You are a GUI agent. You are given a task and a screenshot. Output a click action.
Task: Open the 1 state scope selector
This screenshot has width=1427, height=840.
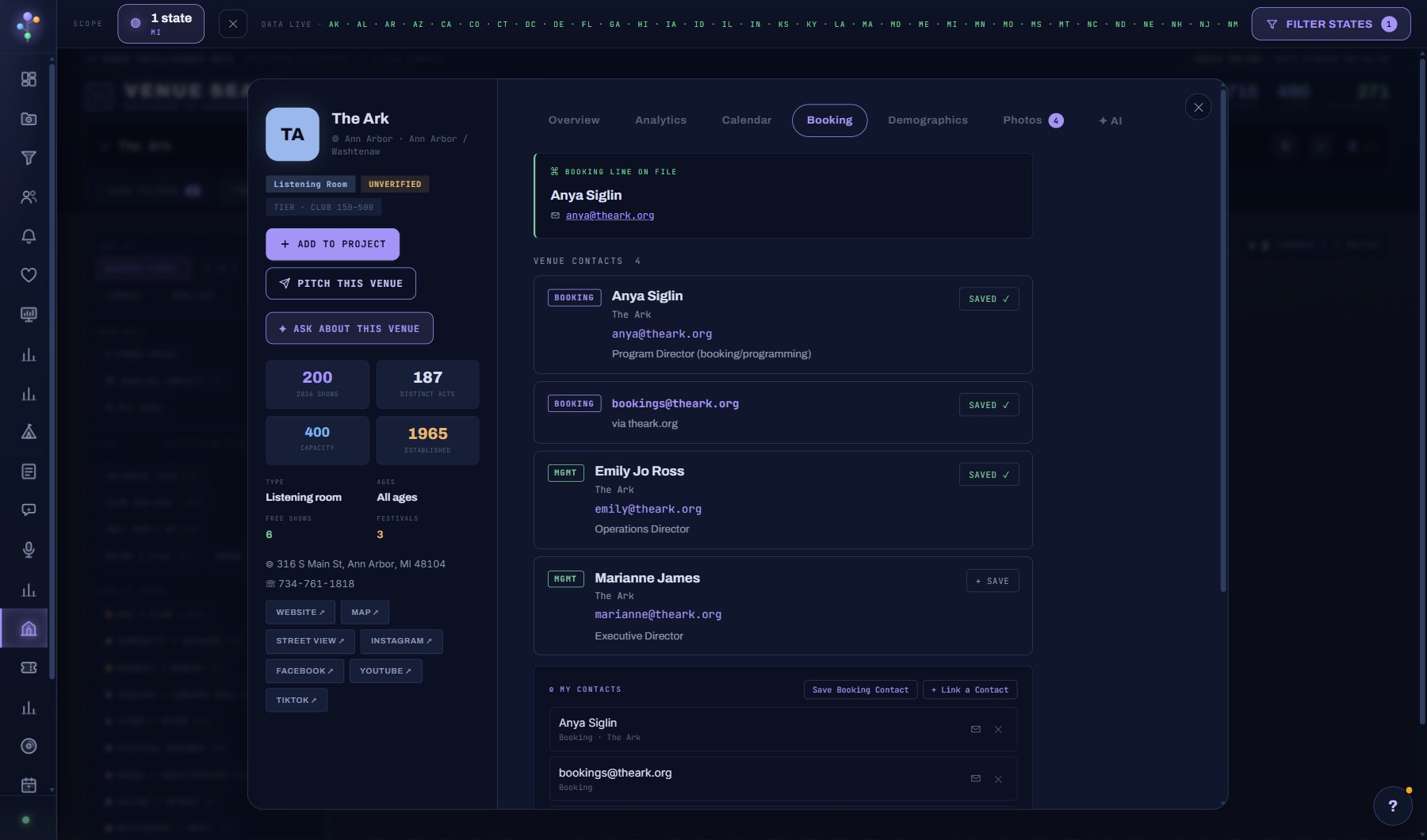point(161,24)
